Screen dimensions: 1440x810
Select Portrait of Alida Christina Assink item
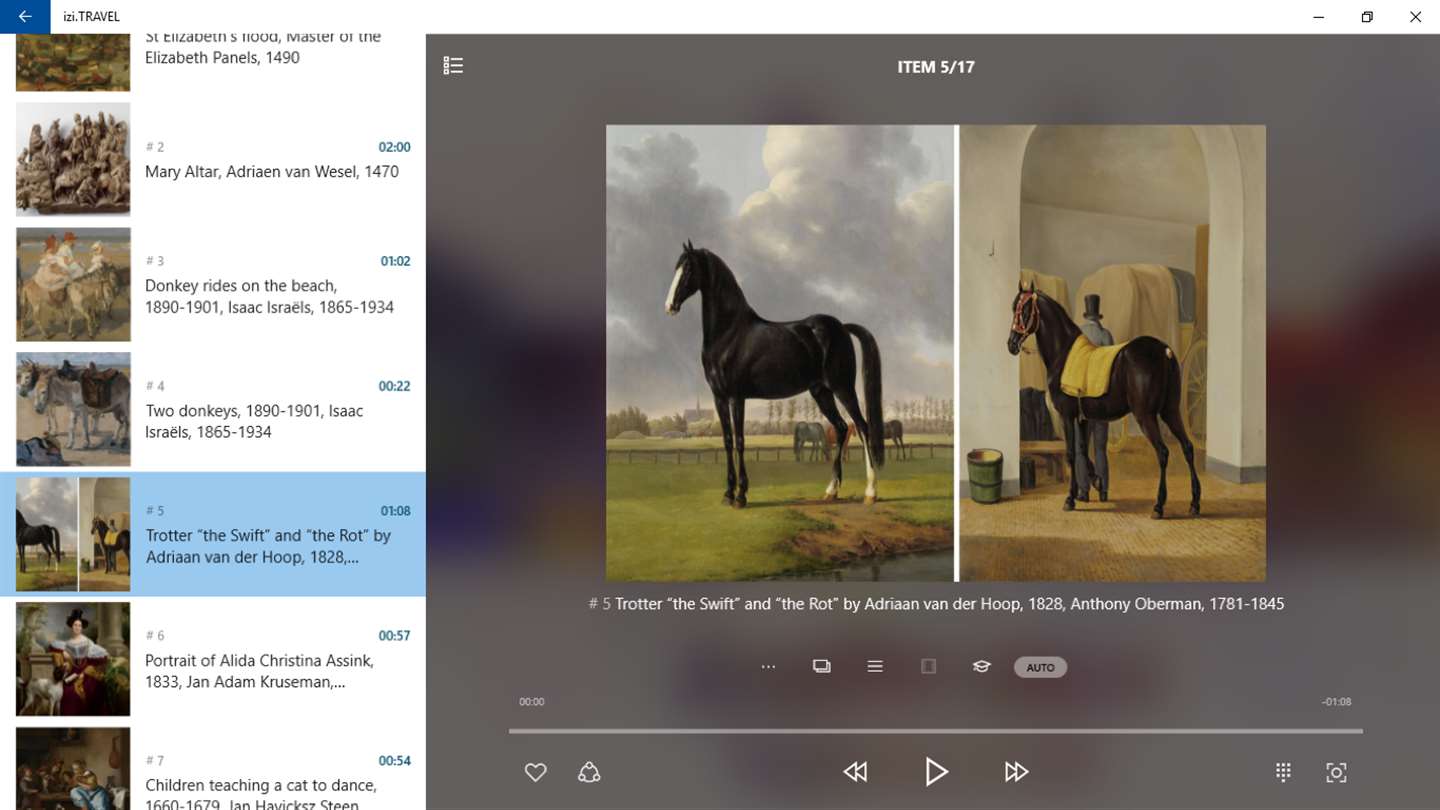click(213, 659)
